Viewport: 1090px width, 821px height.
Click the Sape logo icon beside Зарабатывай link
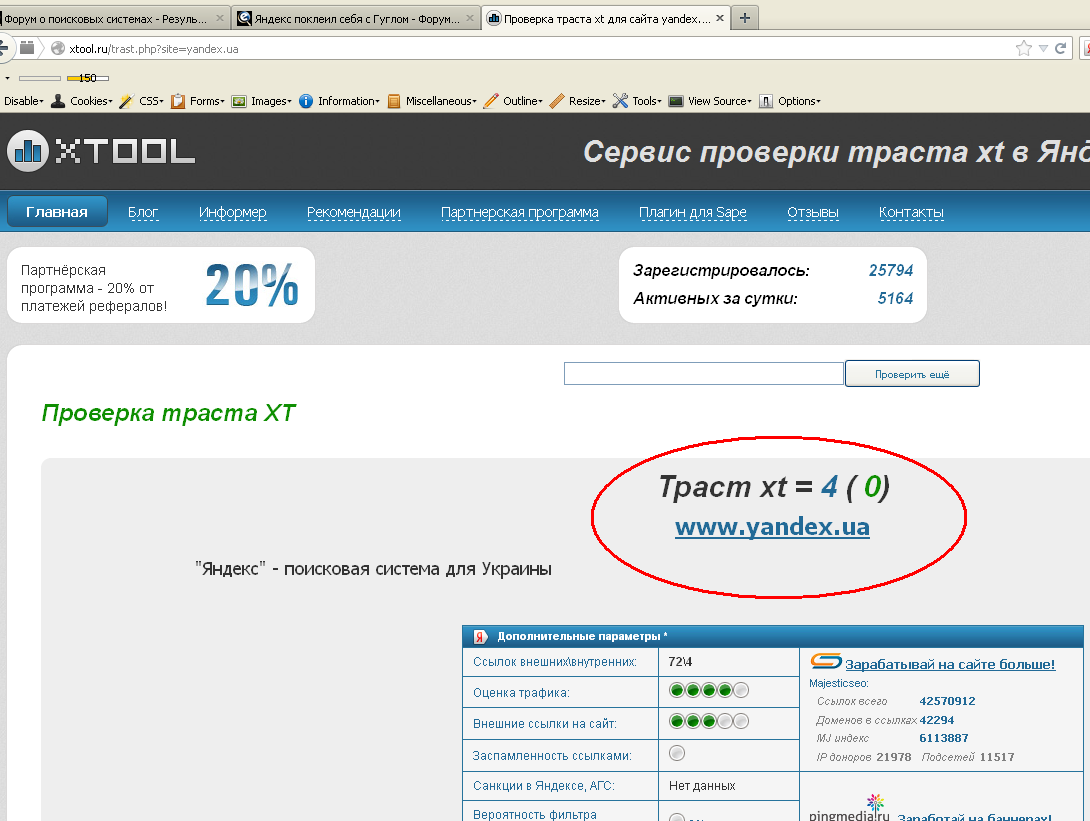pyautogui.click(x=827, y=661)
